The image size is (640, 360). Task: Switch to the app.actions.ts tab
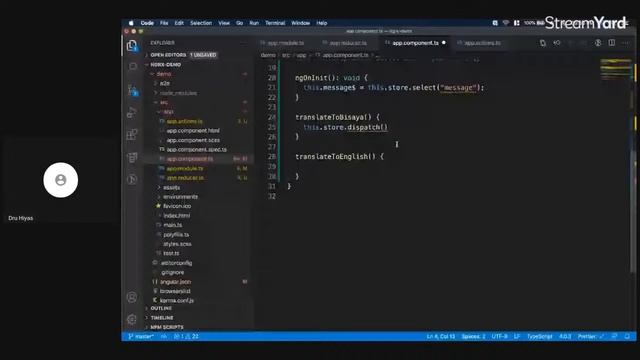pyautogui.click(x=482, y=43)
